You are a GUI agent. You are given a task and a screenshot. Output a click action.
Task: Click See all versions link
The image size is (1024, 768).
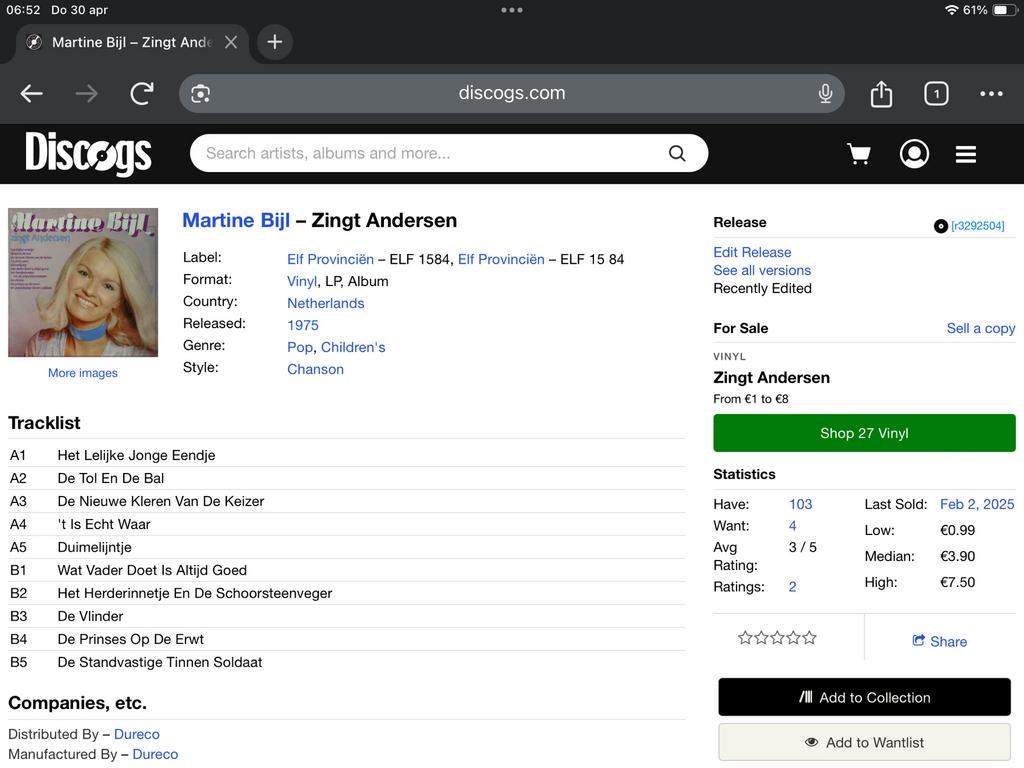pos(762,270)
